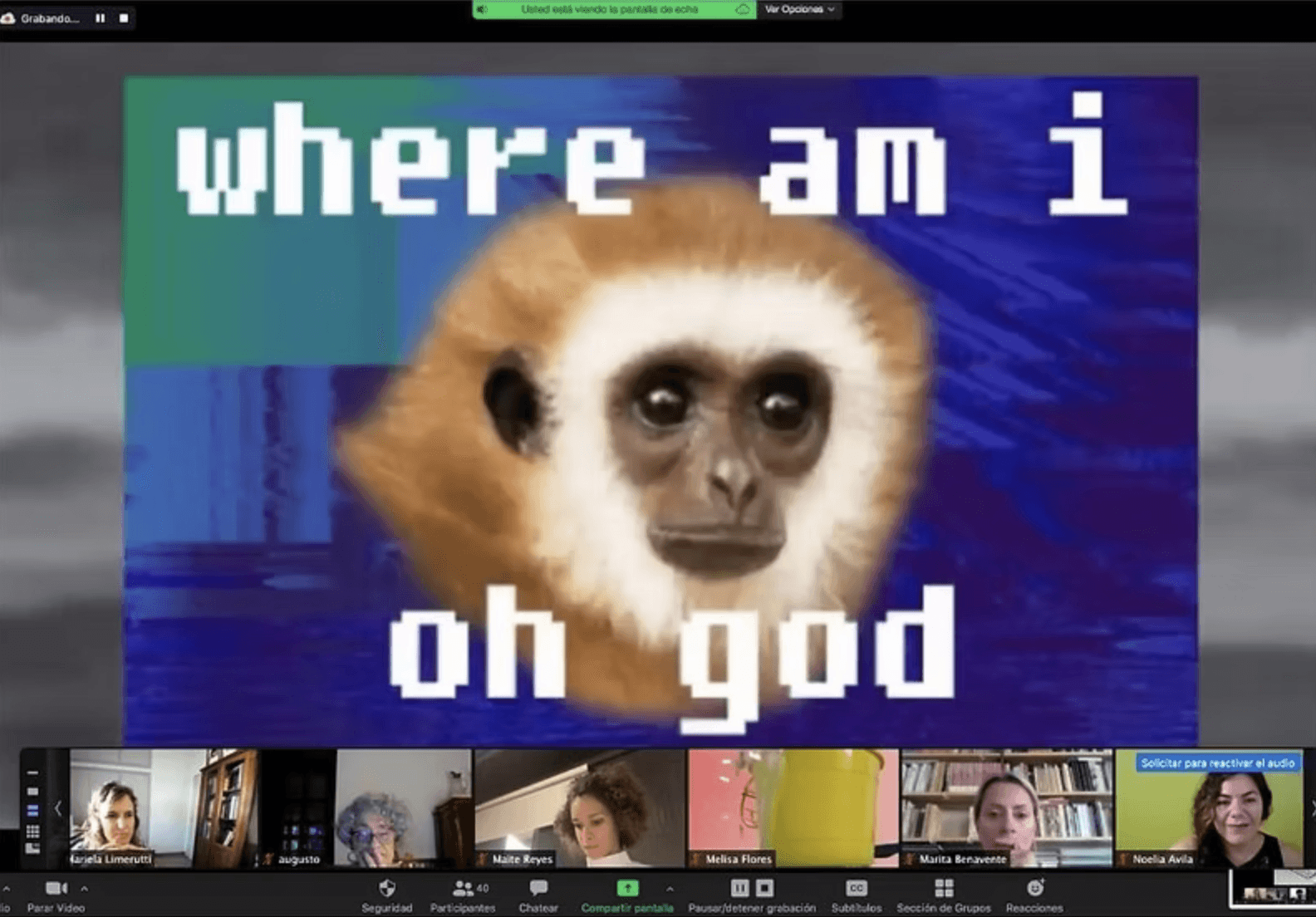
Task: Stop recording in the bottom toolbar
Action: click(765, 888)
